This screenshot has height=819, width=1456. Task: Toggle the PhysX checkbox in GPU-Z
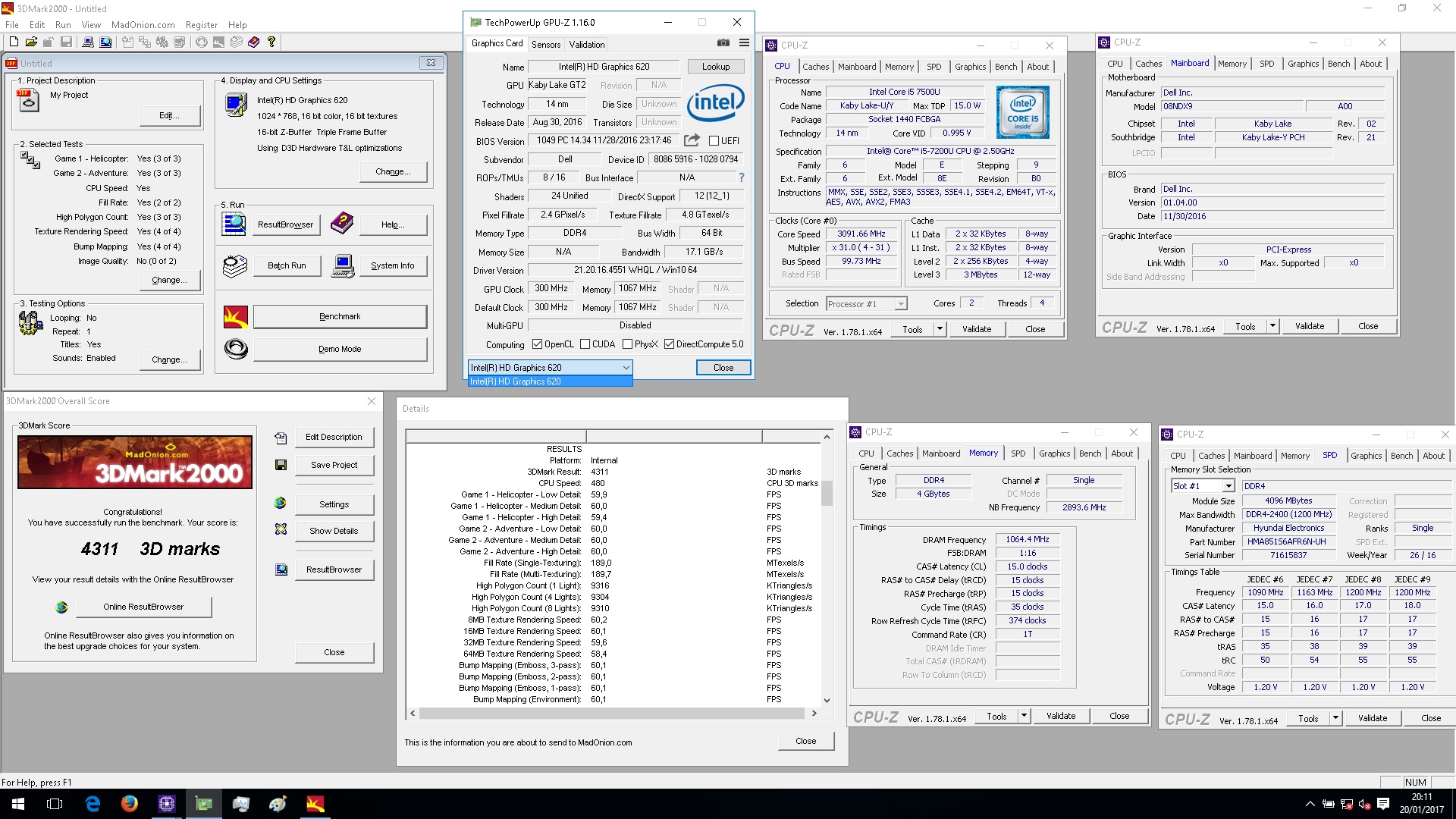coord(627,344)
